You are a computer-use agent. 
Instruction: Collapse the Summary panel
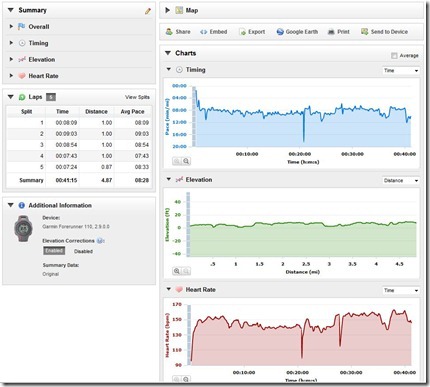point(11,10)
